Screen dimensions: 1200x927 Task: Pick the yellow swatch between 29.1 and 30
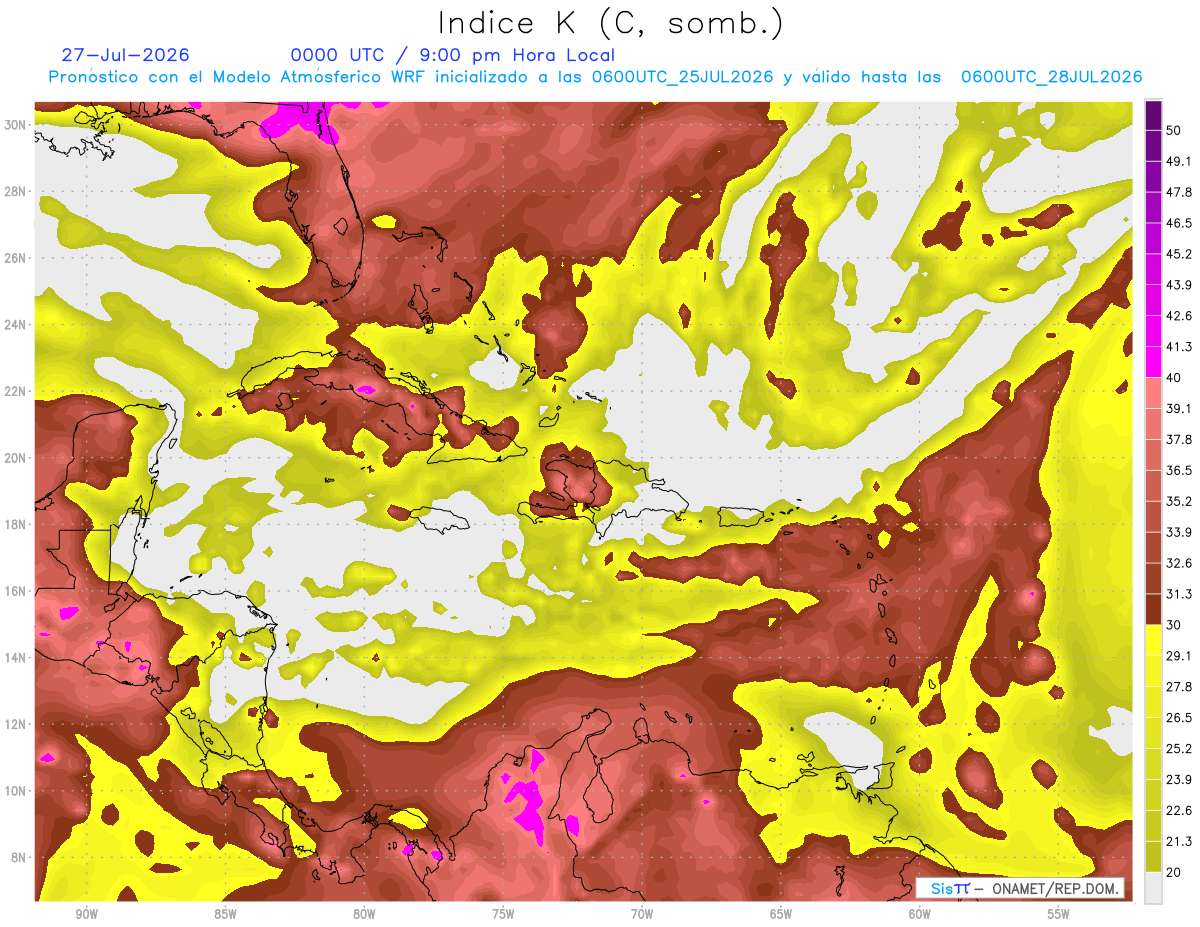pyautogui.click(x=1154, y=641)
